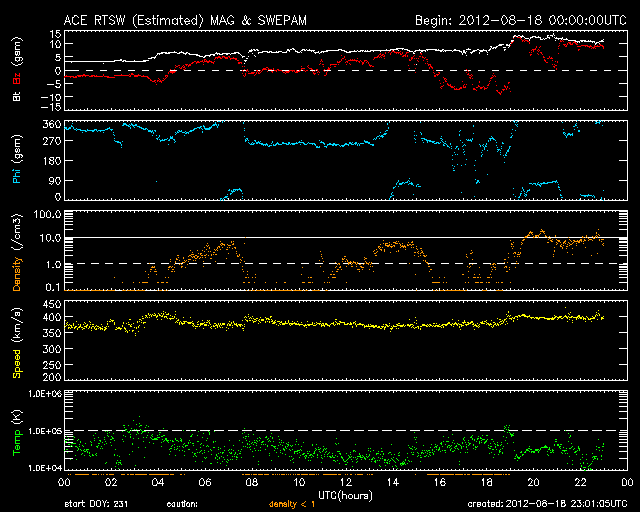
Task: Click the '04' hour label on x-axis
Action: pos(158,482)
